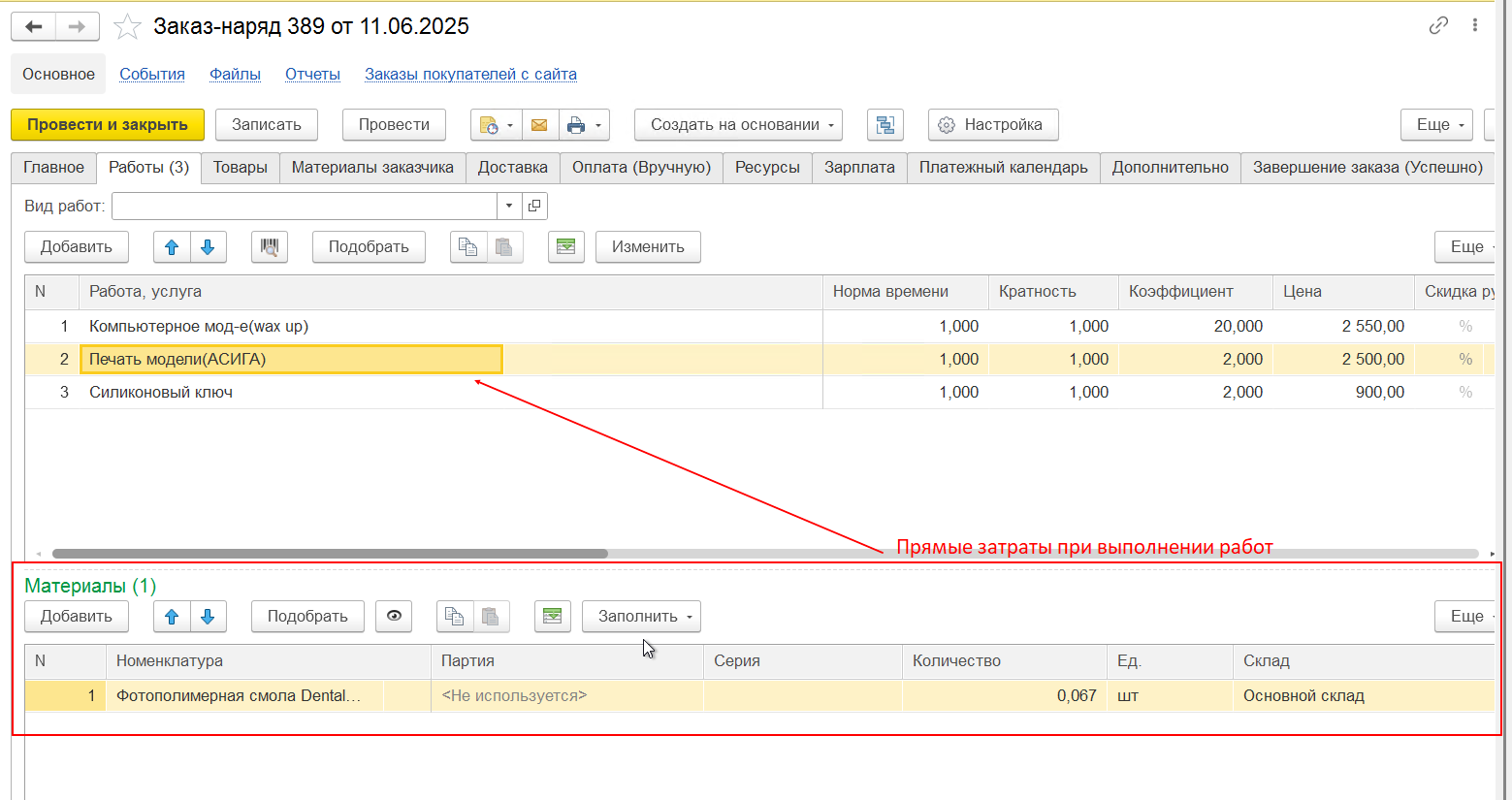This screenshot has width=1512, height=800.
Task: Switch to Ресурсы tab
Action: (767, 168)
